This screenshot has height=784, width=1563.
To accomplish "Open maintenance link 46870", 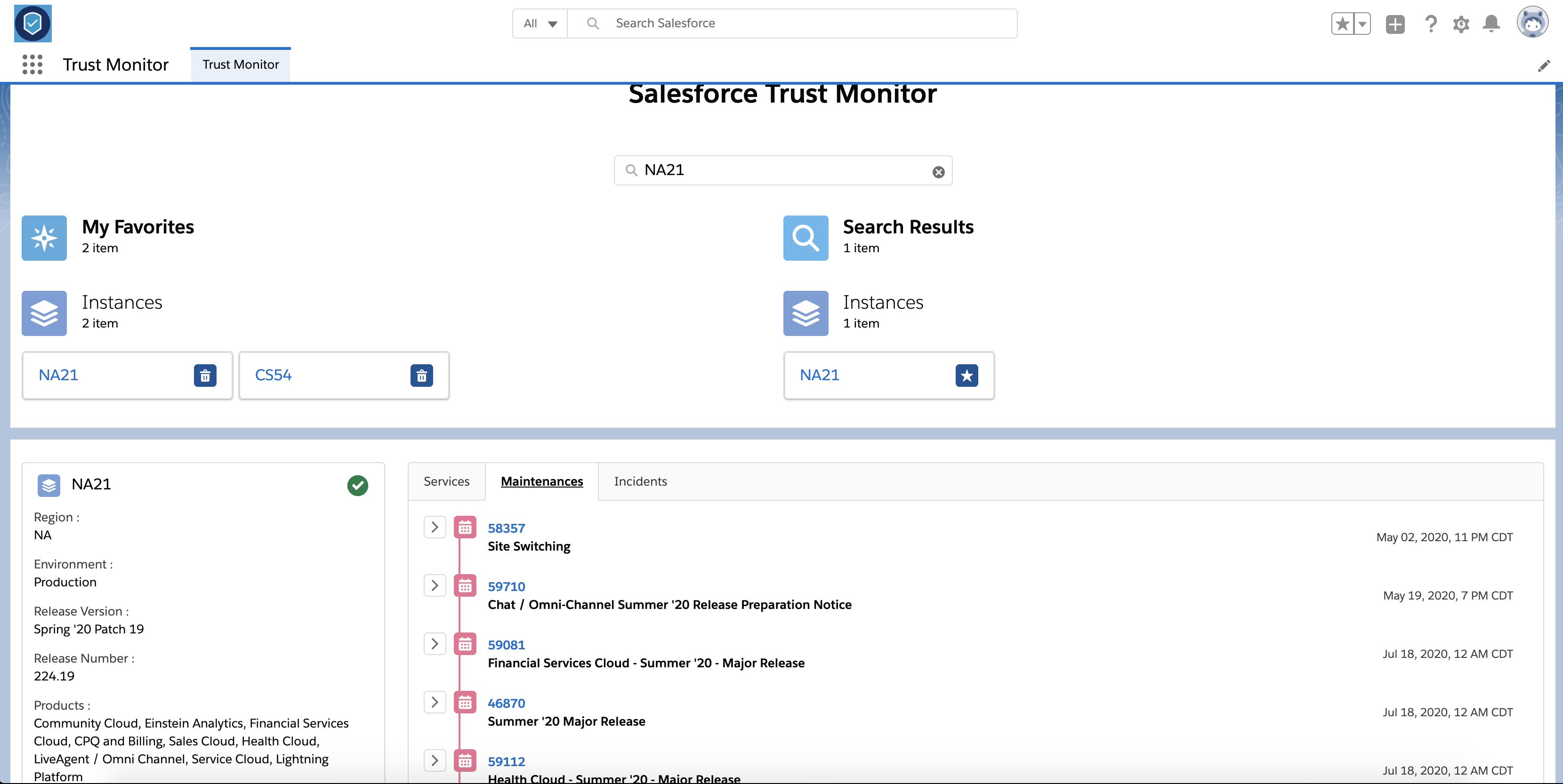I will coord(506,703).
